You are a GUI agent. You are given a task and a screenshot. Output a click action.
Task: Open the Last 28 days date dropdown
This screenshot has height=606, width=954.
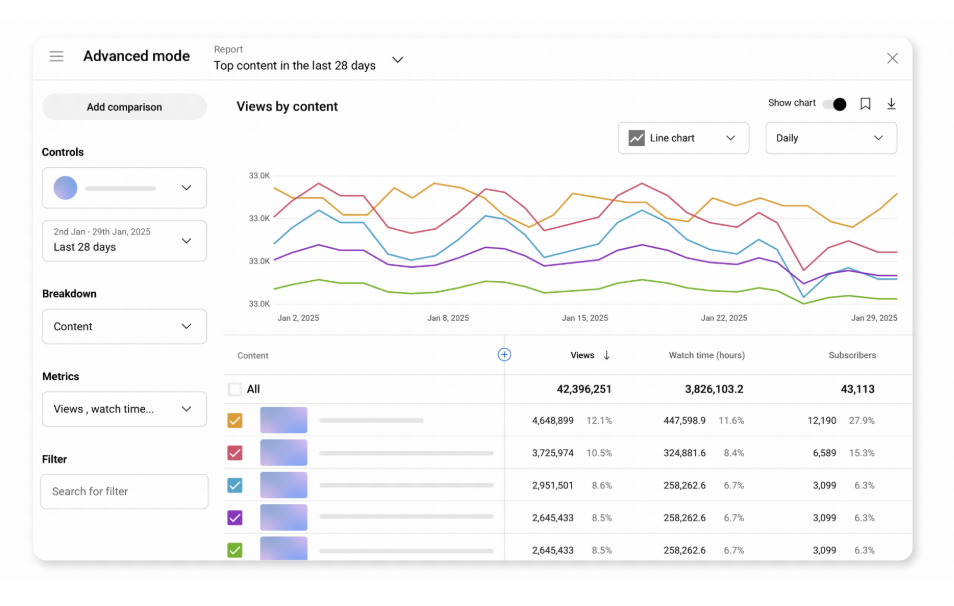pyautogui.click(x=124, y=241)
